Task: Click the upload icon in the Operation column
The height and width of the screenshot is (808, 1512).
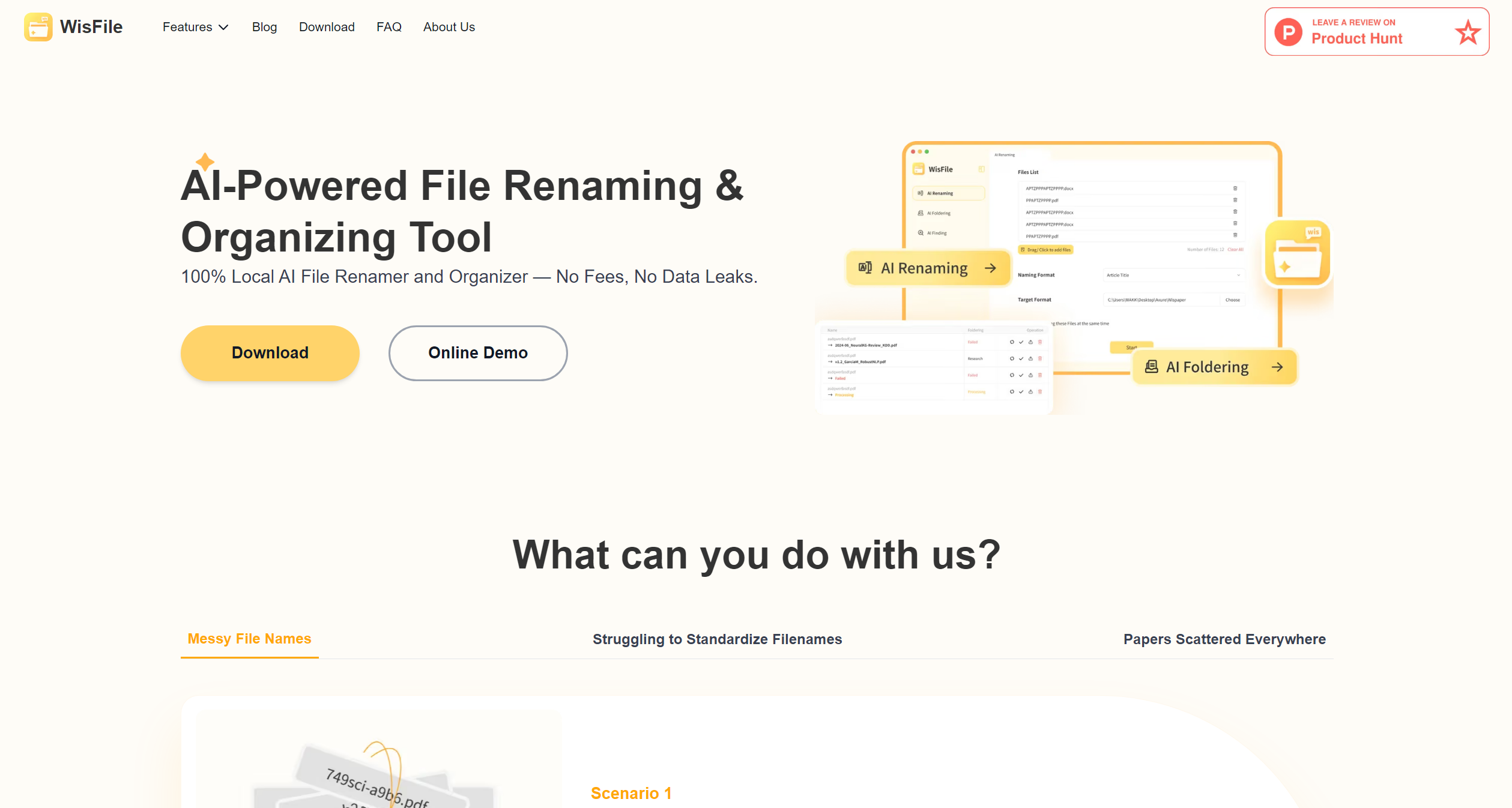Action: click(1030, 342)
